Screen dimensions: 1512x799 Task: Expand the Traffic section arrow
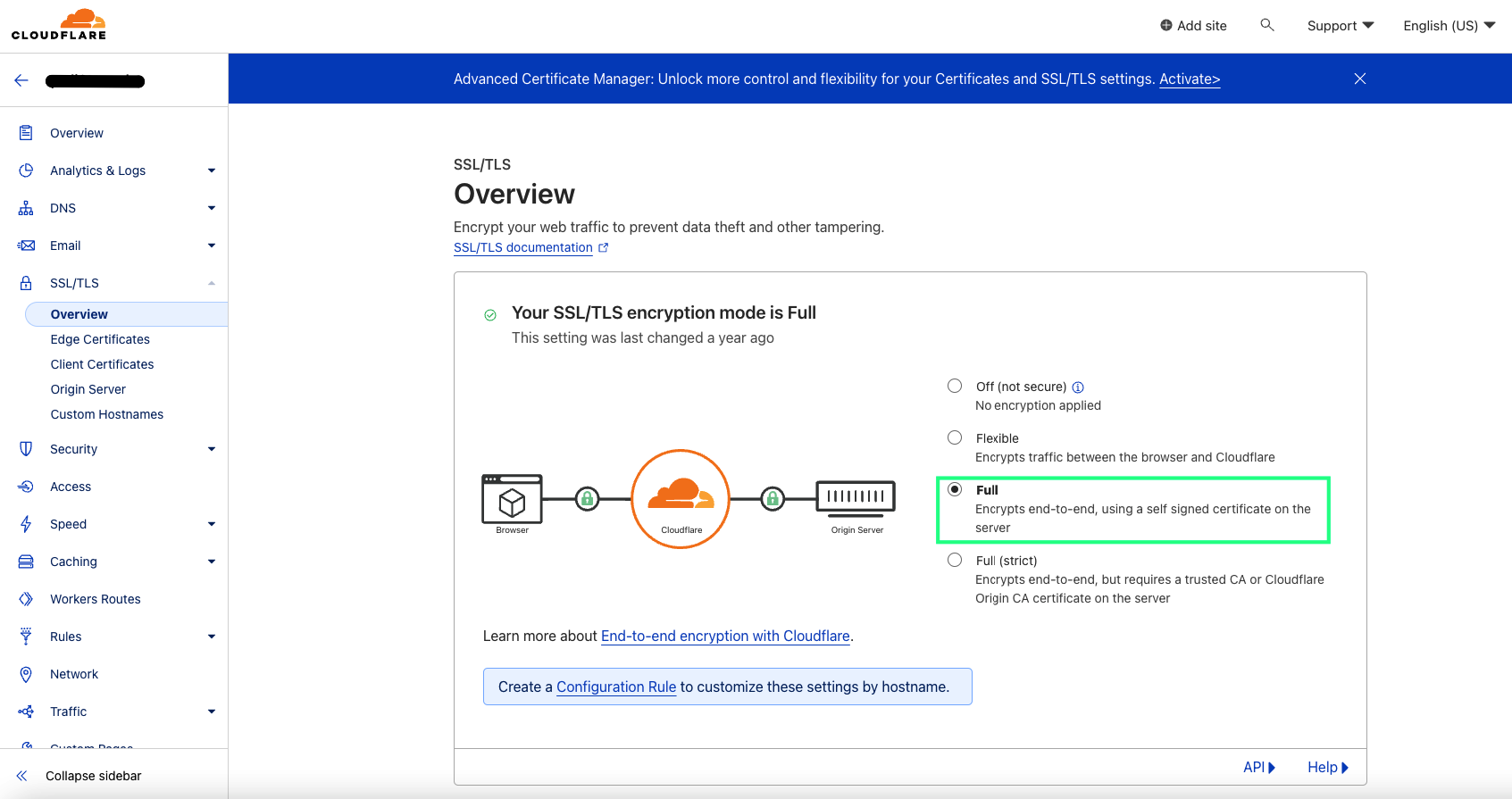click(x=212, y=712)
